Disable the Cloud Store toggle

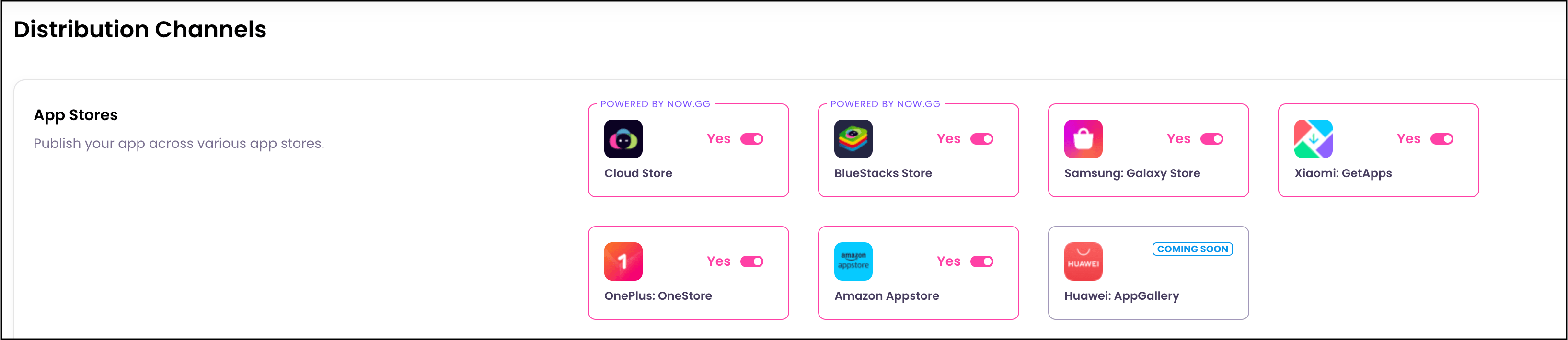click(x=752, y=139)
